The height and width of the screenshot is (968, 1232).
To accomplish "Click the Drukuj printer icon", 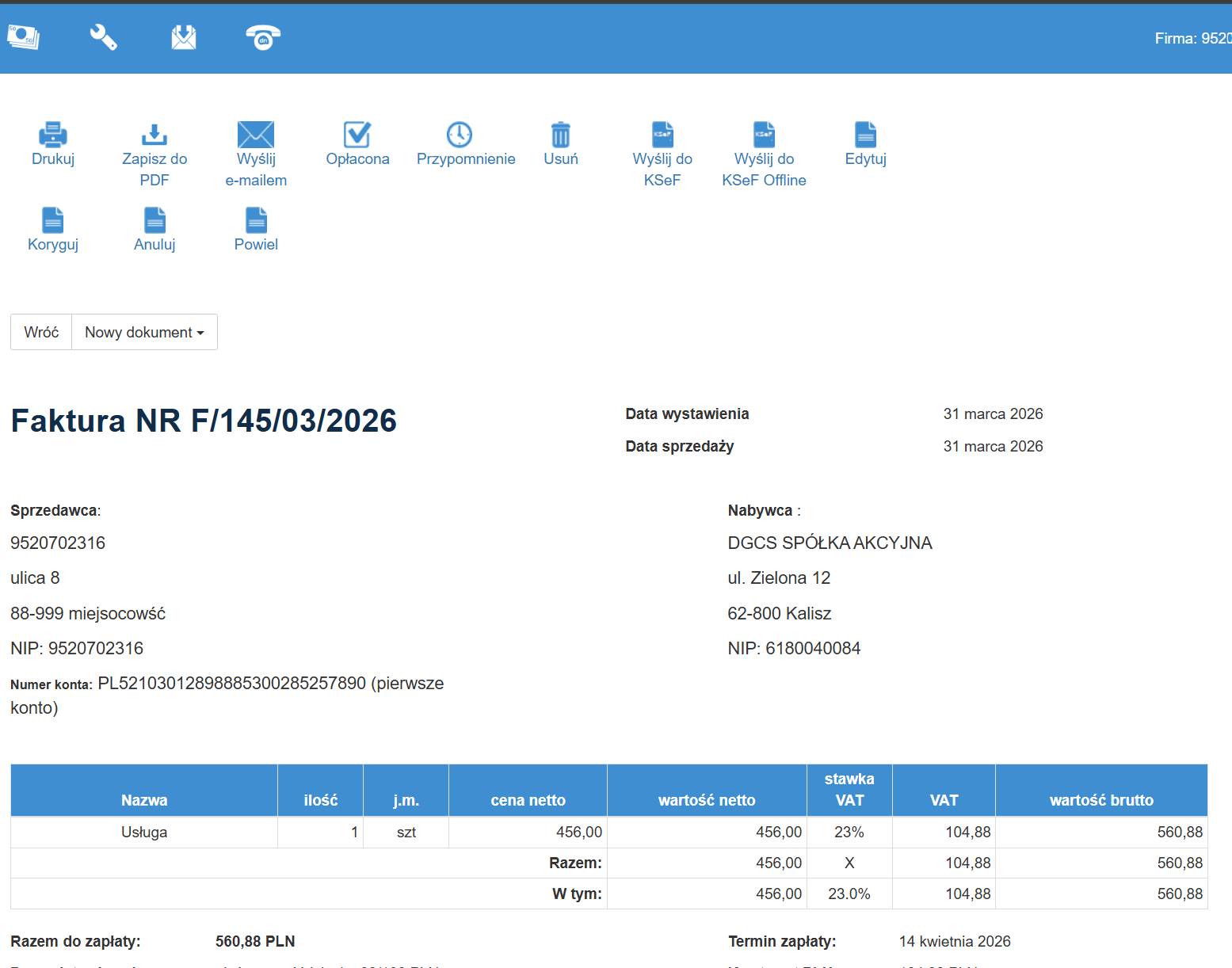I will click(53, 135).
